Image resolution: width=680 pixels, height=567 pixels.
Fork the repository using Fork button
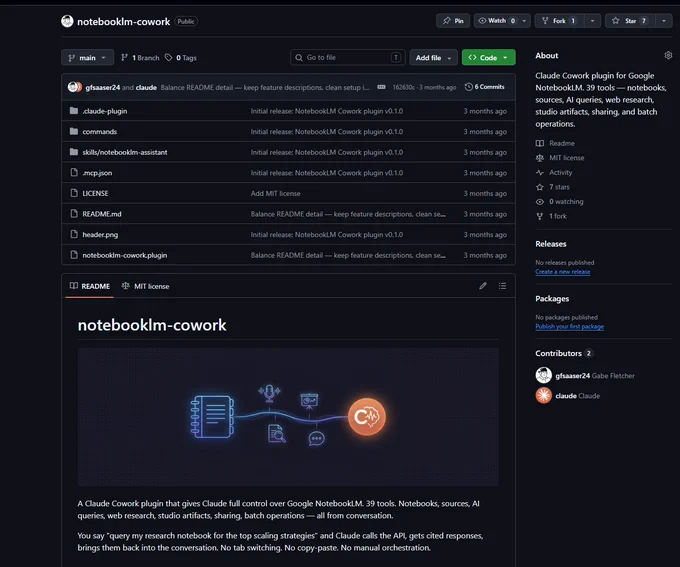coord(559,21)
